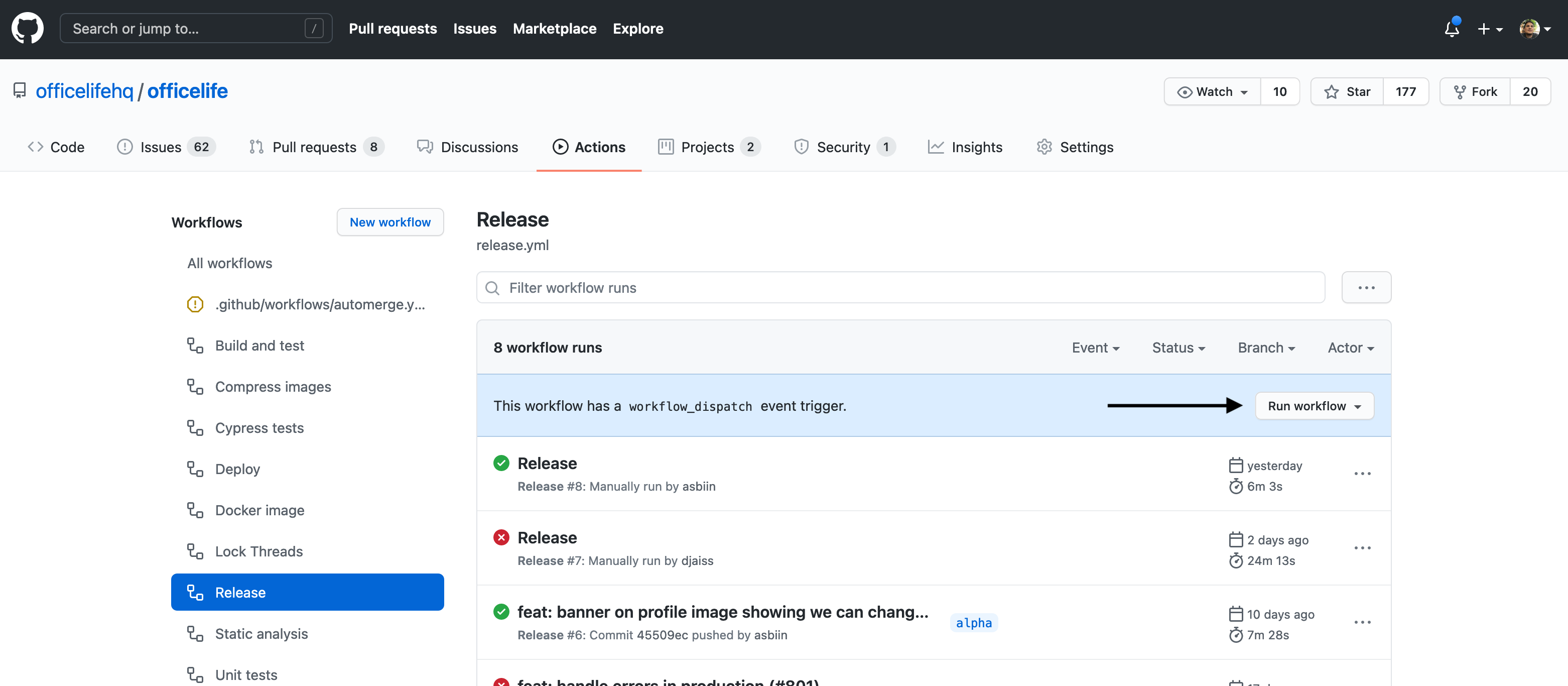Click the GitHub Octocat logo

coord(28,28)
